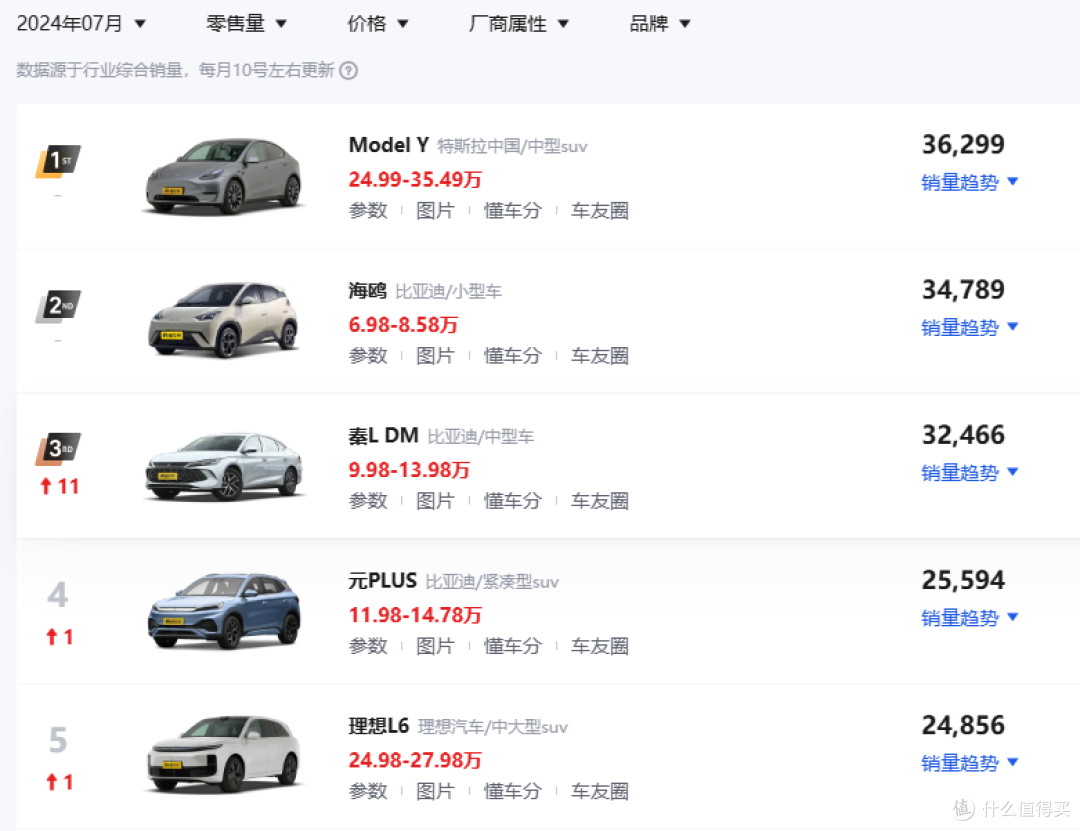Click the help question mark icon

point(349,70)
